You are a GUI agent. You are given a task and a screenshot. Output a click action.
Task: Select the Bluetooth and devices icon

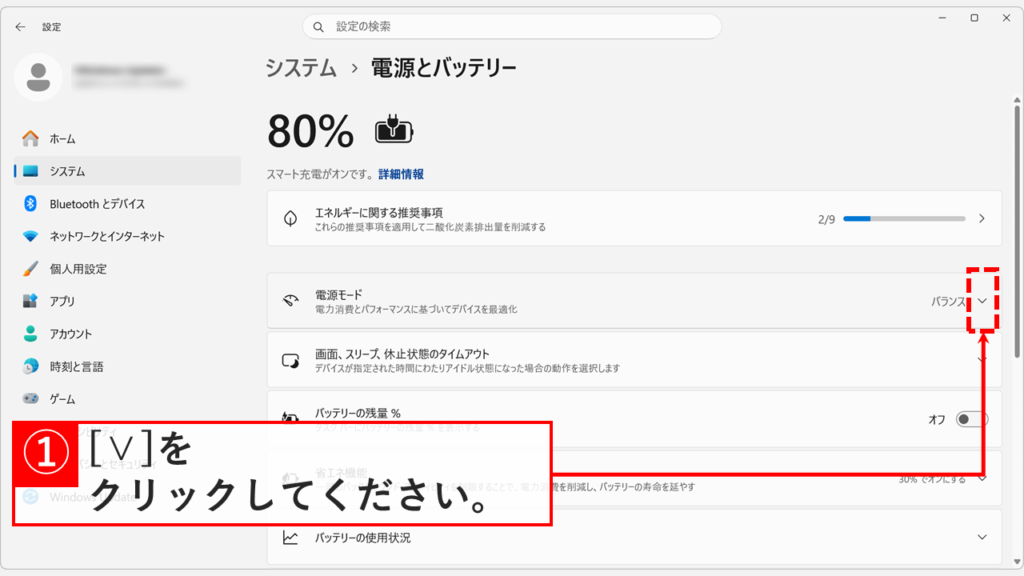(32, 204)
